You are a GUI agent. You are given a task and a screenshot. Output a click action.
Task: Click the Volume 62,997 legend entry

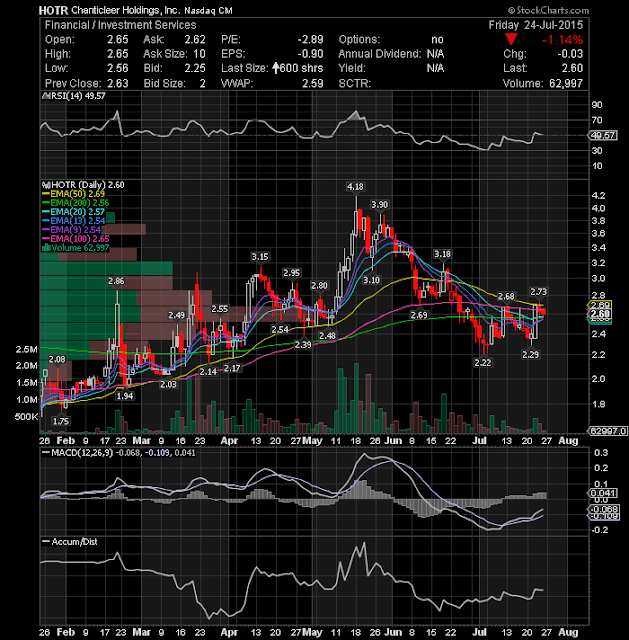point(76,248)
